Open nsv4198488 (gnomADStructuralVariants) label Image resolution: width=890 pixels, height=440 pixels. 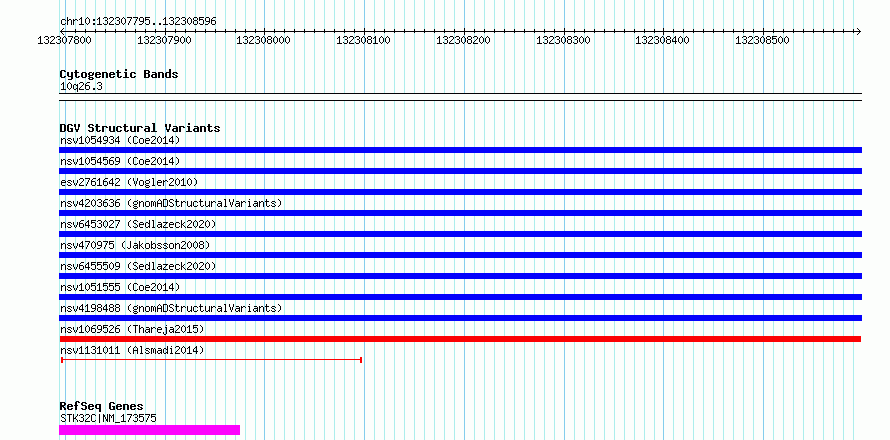(x=171, y=308)
